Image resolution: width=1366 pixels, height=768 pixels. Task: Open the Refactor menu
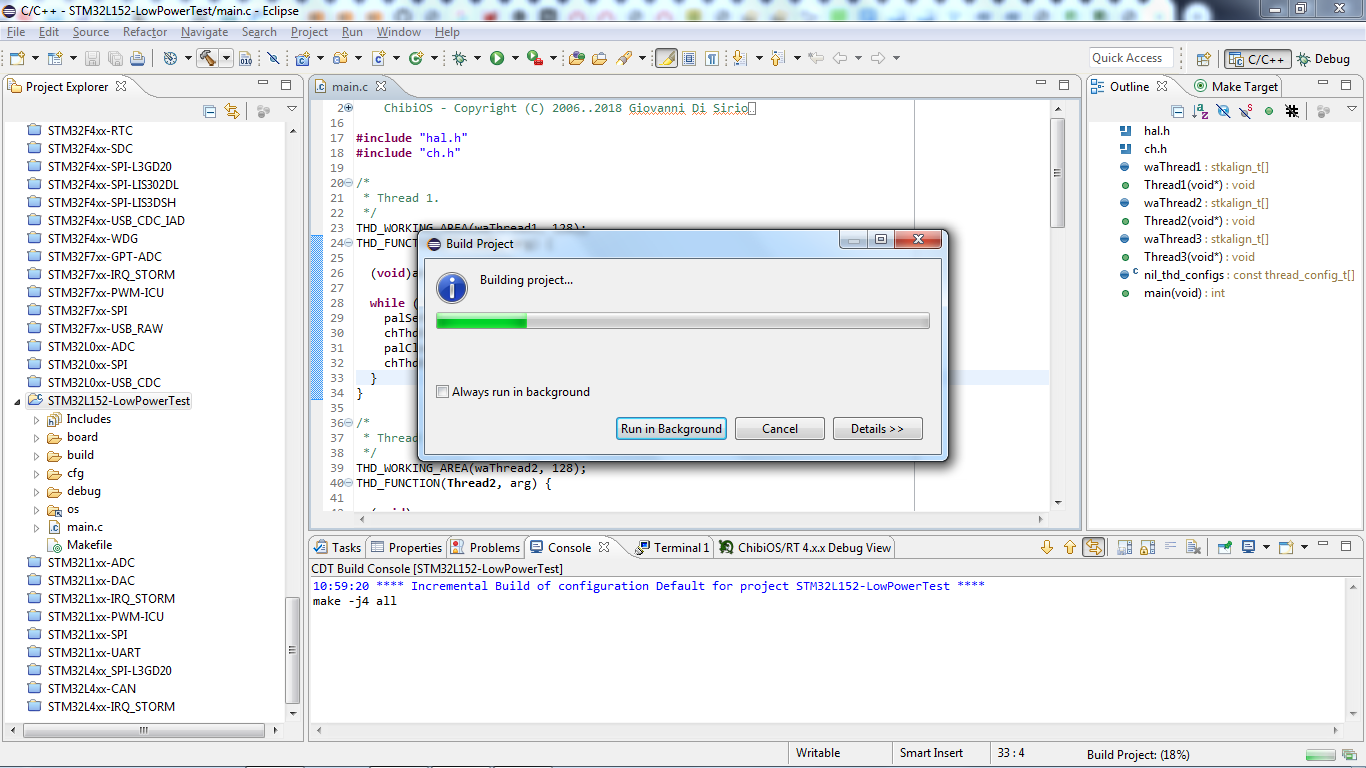(x=145, y=32)
